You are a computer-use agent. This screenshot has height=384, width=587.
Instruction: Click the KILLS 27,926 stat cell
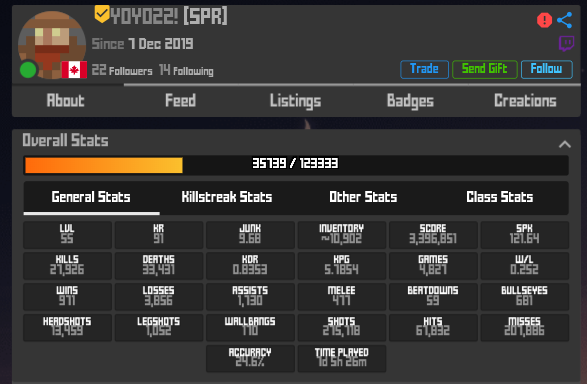tap(67, 266)
